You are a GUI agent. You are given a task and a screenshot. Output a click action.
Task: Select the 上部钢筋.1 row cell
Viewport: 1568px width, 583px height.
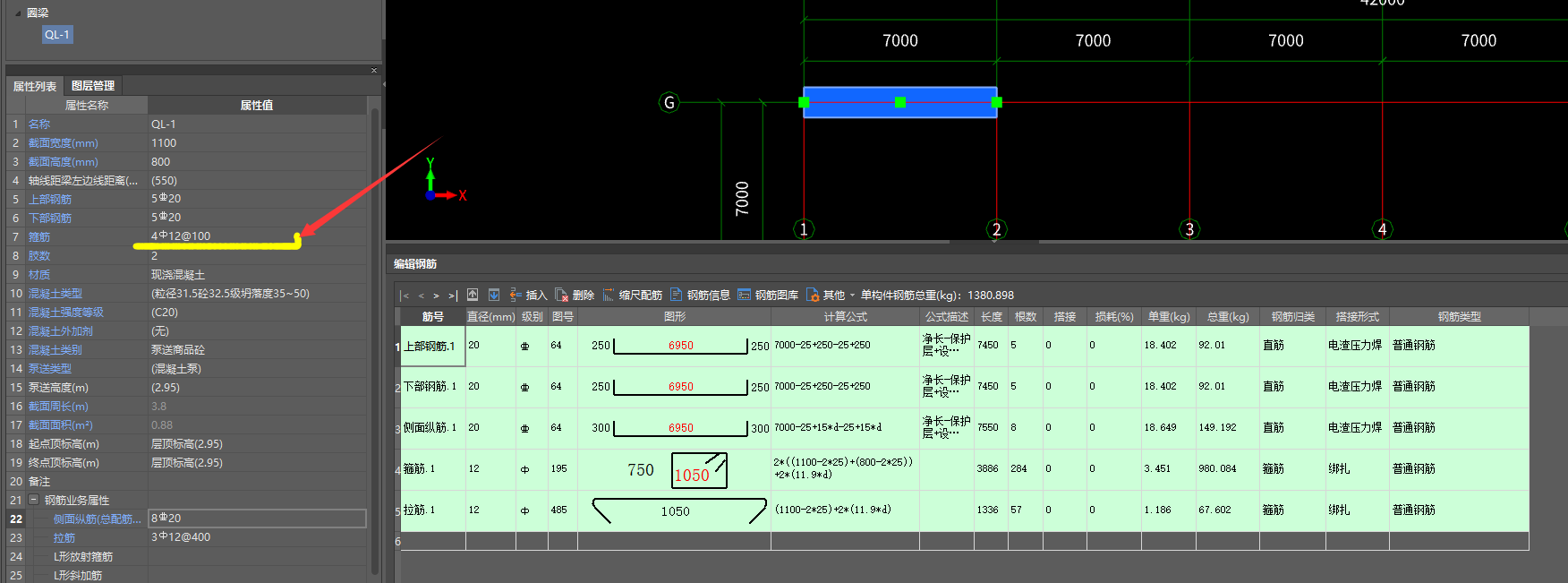[432, 347]
